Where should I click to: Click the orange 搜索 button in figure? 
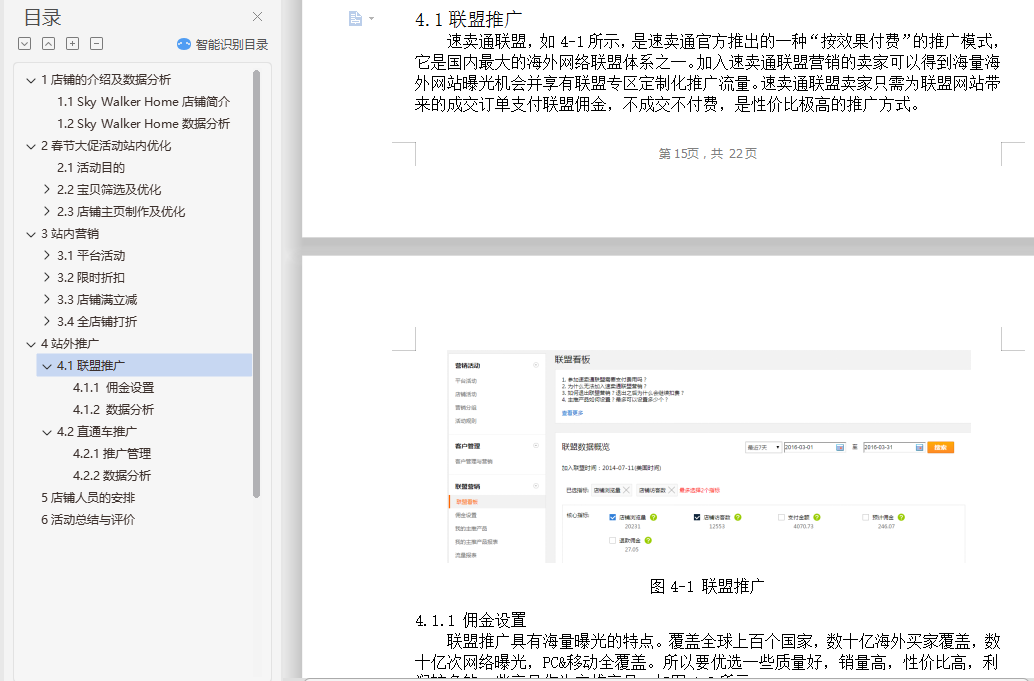(x=940, y=448)
